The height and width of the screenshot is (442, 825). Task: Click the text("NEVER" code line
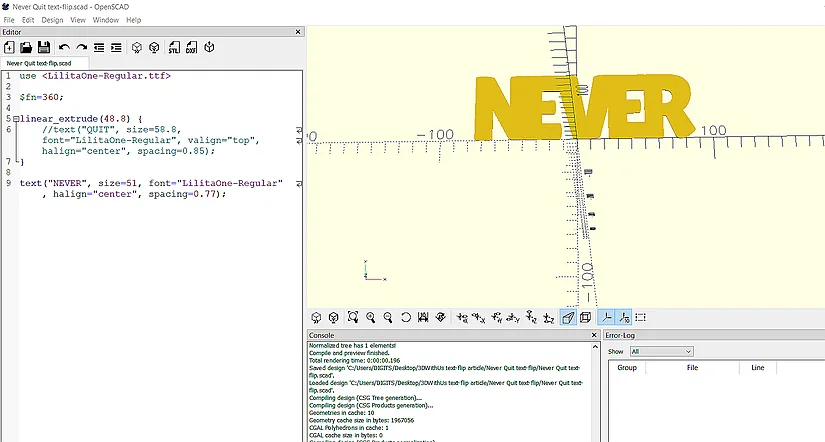[x=151, y=183]
